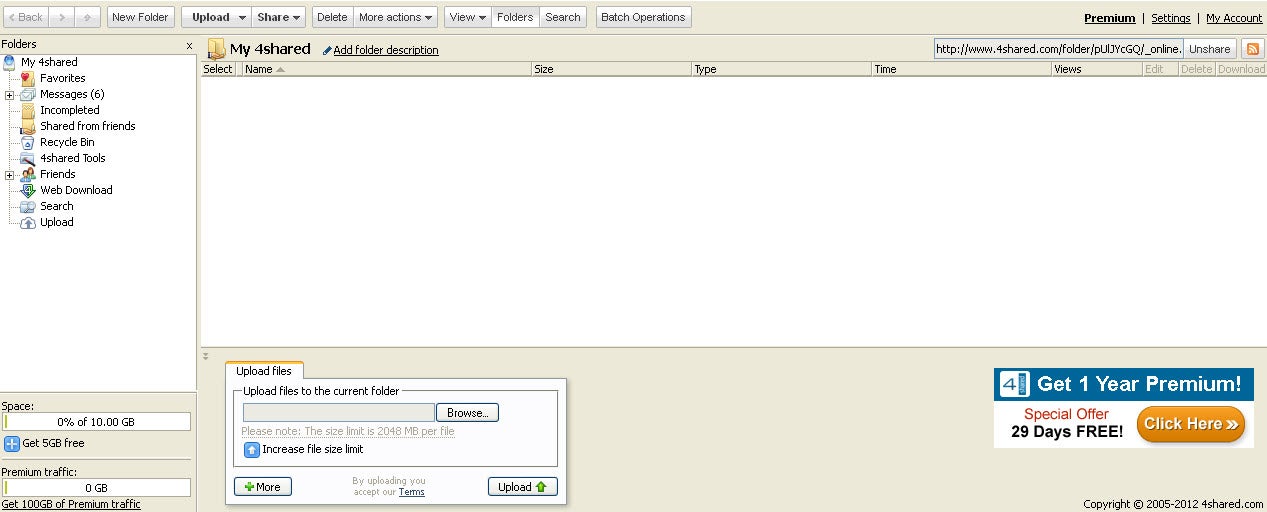Click the Search tree icon
Viewport: 1267px width, 512px height.
coord(28,206)
